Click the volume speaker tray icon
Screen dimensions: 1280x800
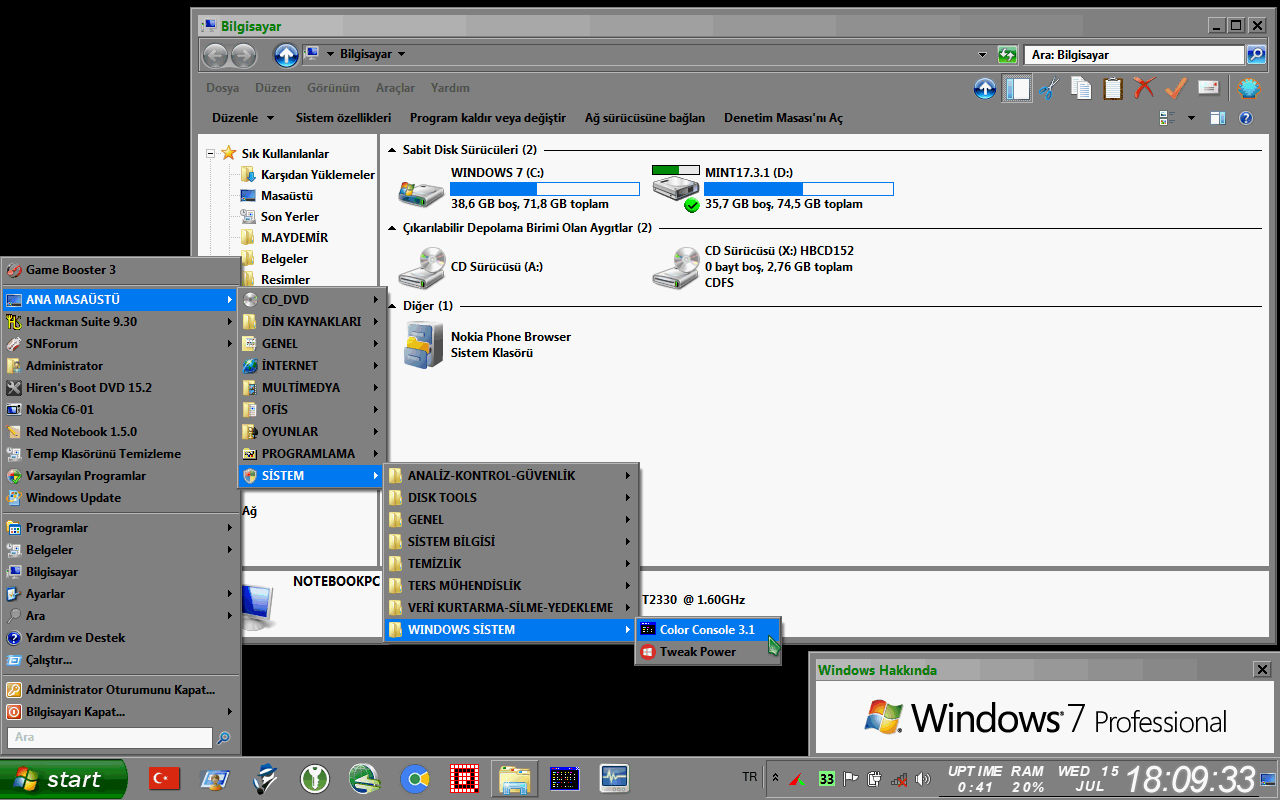[922, 779]
